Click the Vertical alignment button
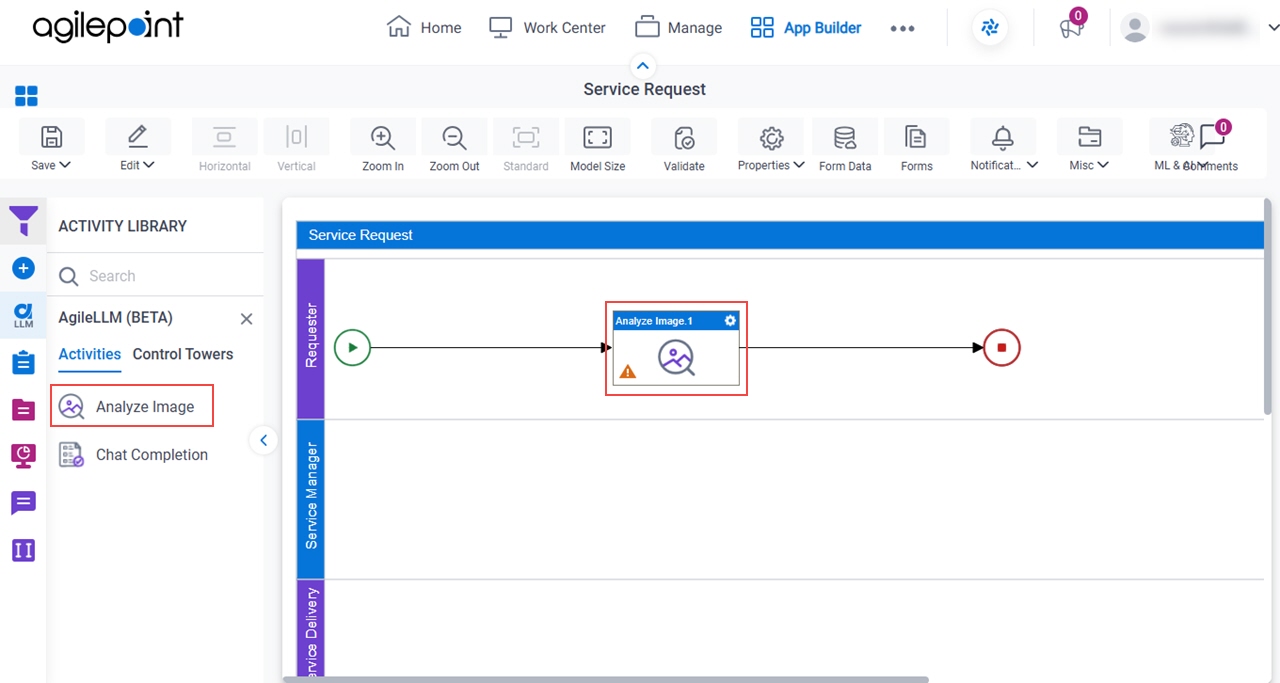Viewport: 1280px width, 683px height. pyautogui.click(x=296, y=146)
